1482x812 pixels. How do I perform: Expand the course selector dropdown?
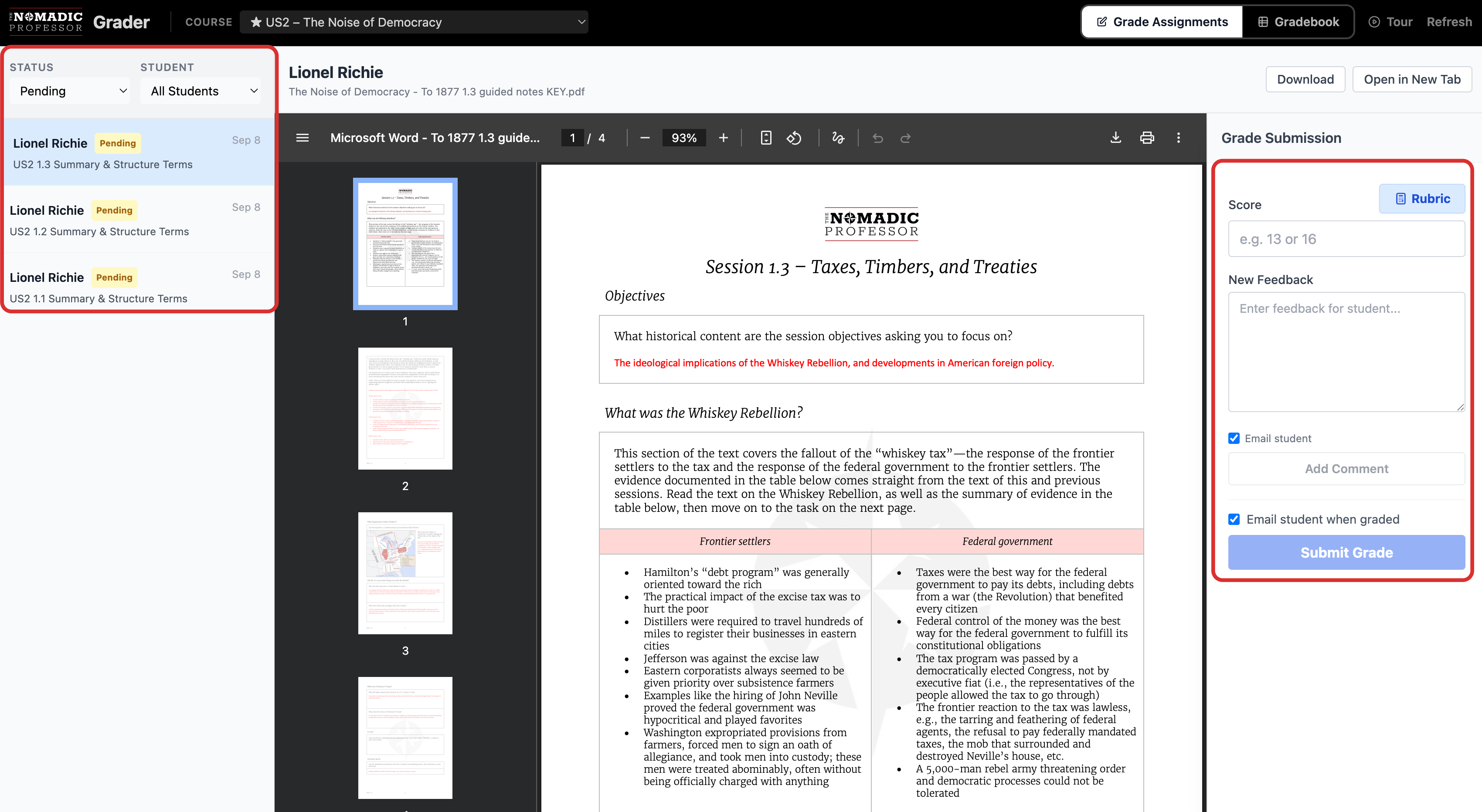(414, 22)
